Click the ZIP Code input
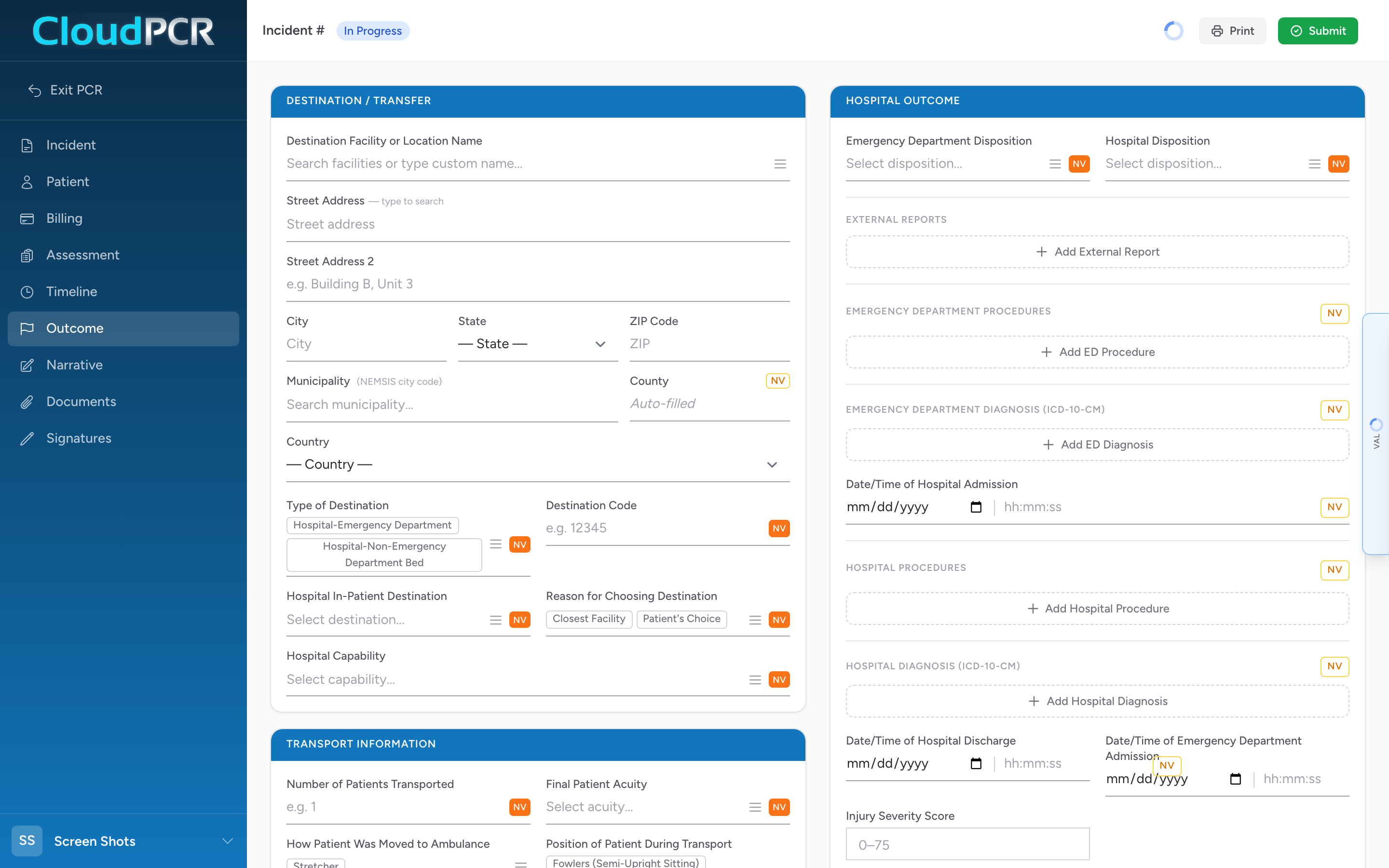 point(709,344)
